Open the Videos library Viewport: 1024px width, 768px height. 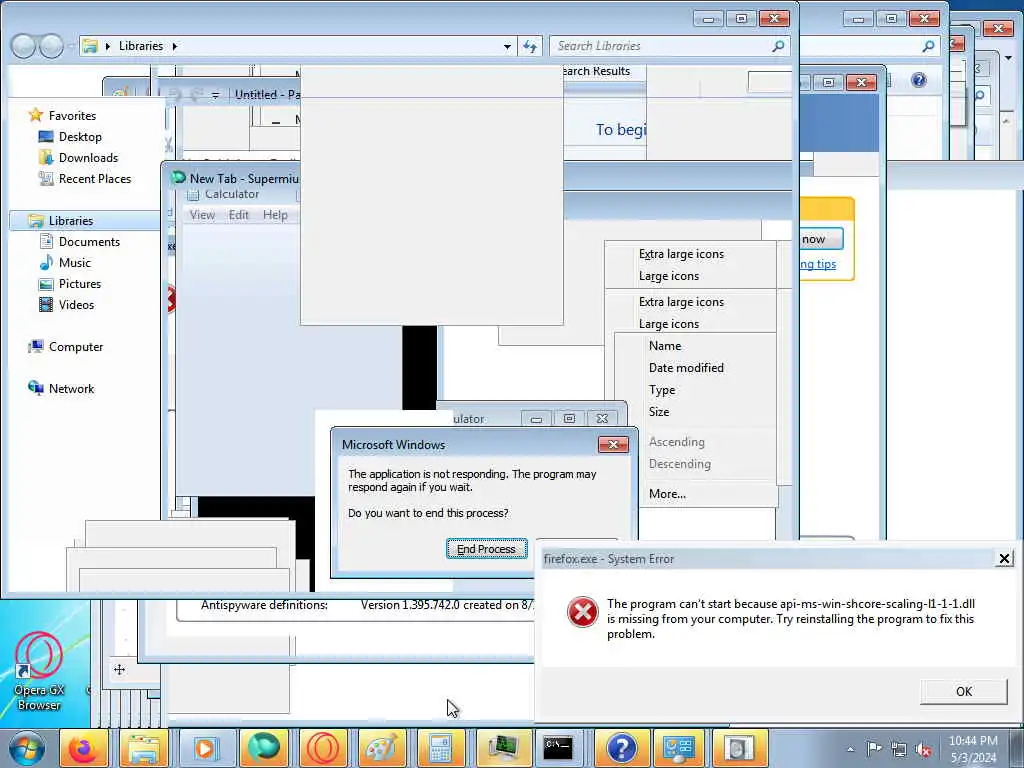pyautogui.click(x=76, y=304)
